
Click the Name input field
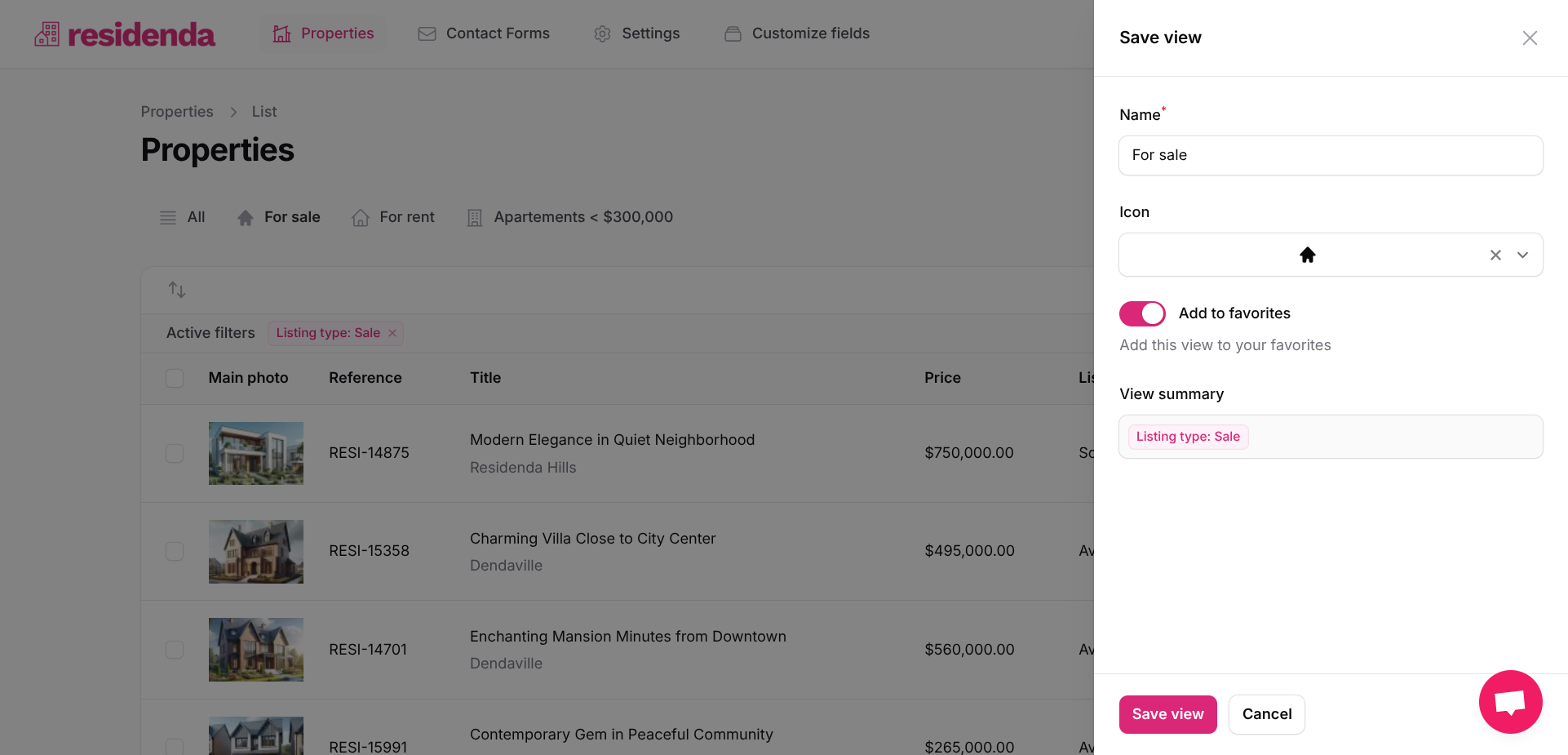[x=1330, y=155]
